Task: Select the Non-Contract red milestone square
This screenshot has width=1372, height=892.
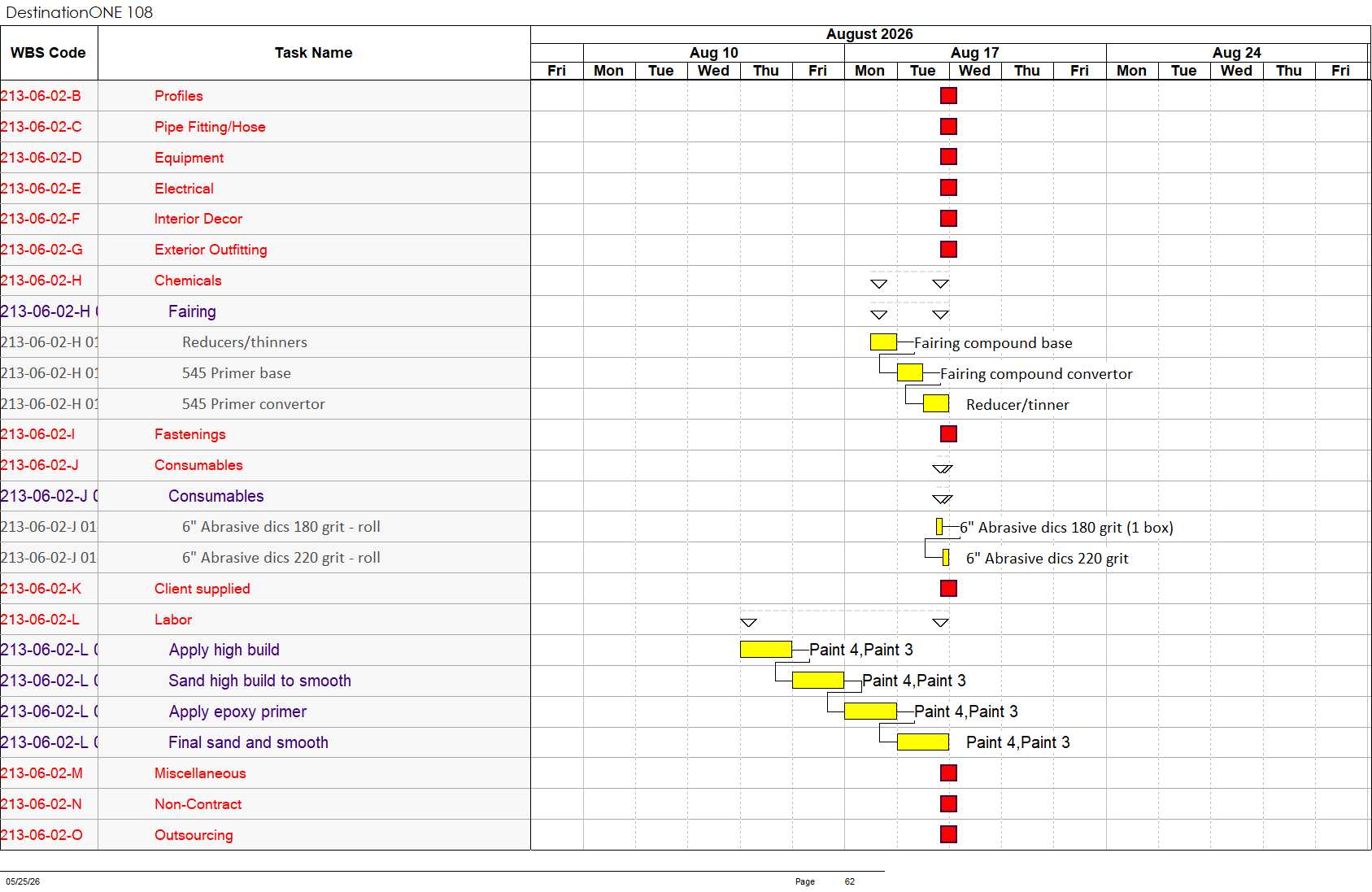Action: click(948, 803)
